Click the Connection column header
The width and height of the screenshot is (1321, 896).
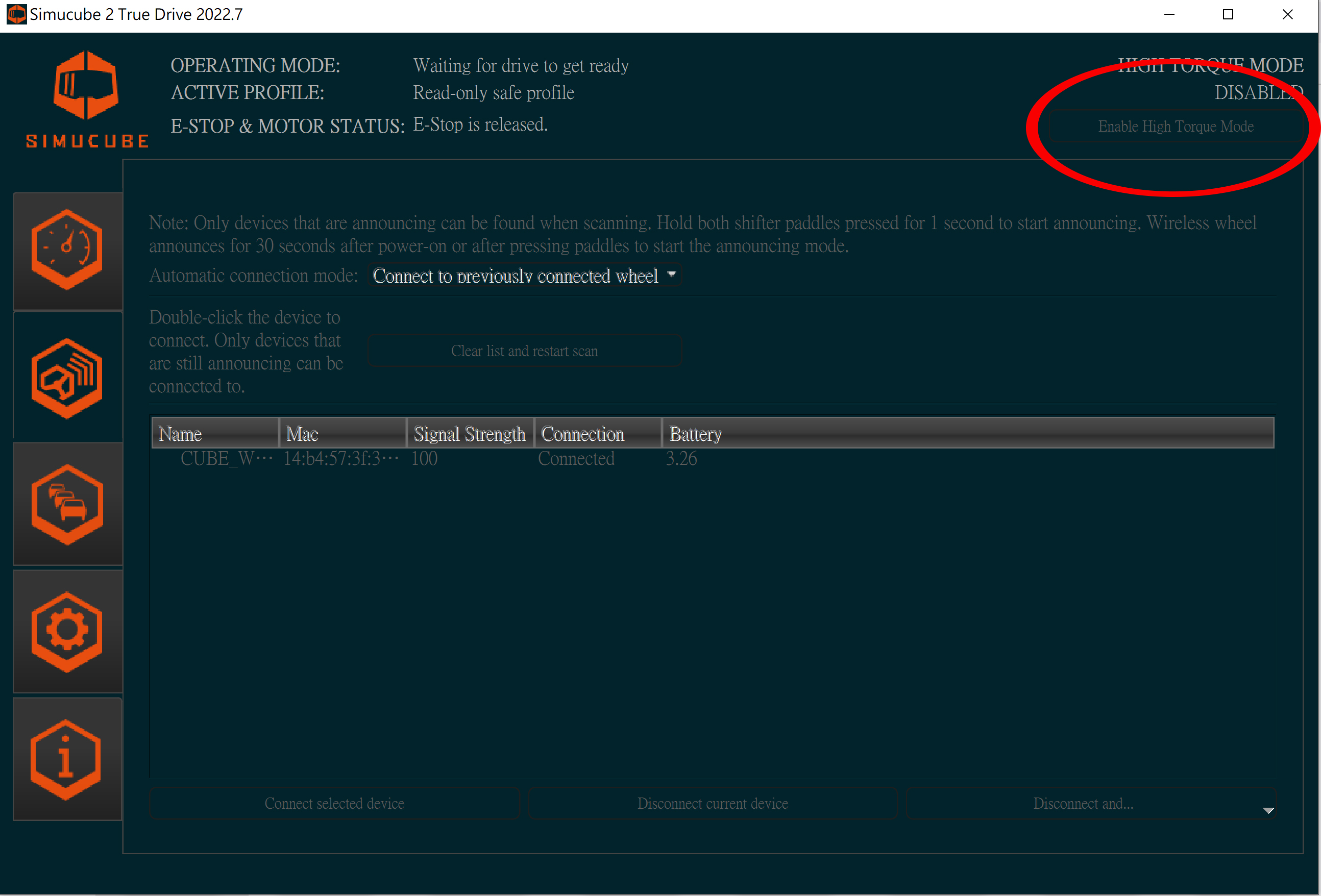(598, 434)
